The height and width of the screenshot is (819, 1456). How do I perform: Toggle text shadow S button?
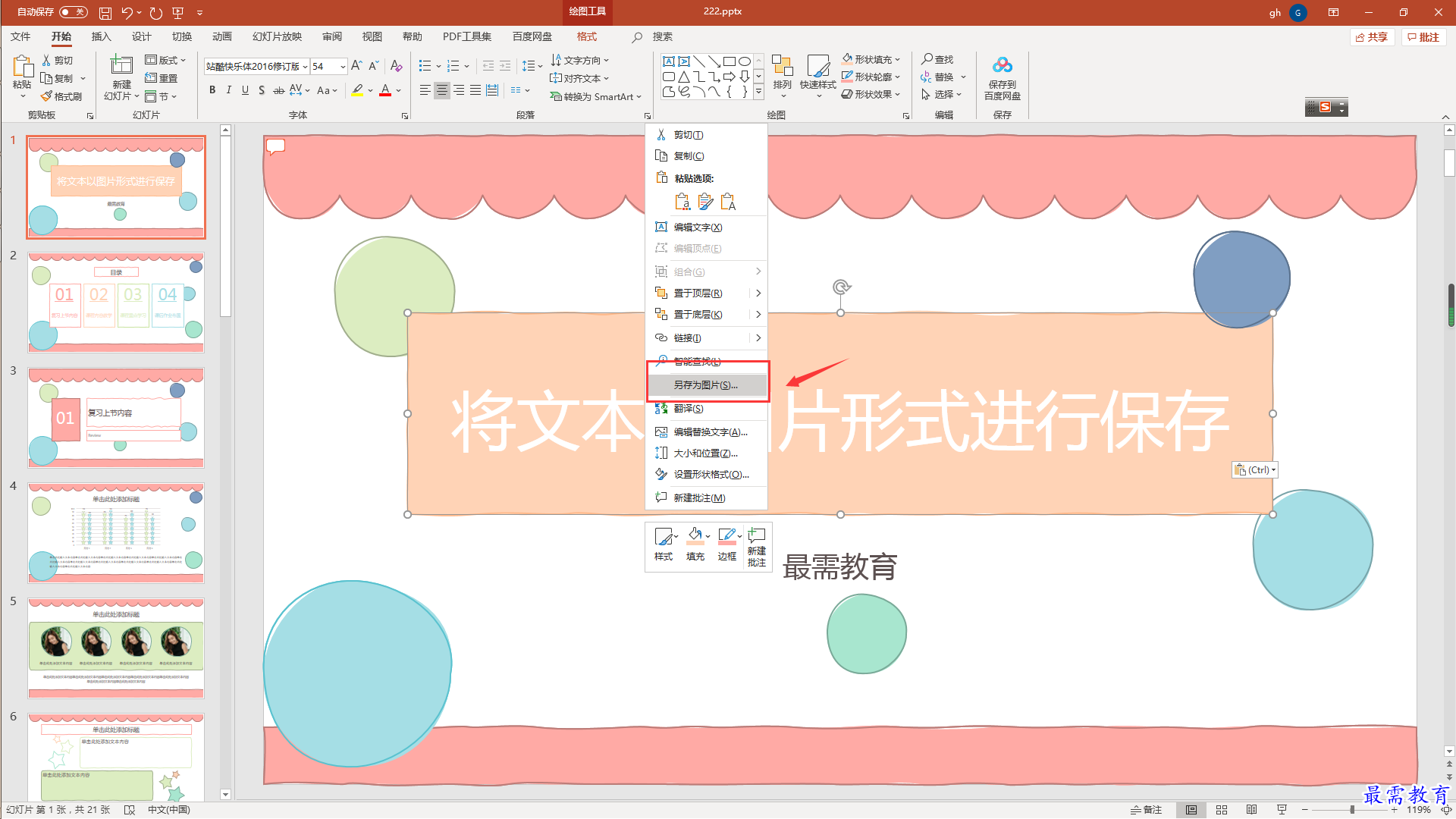(x=262, y=90)
